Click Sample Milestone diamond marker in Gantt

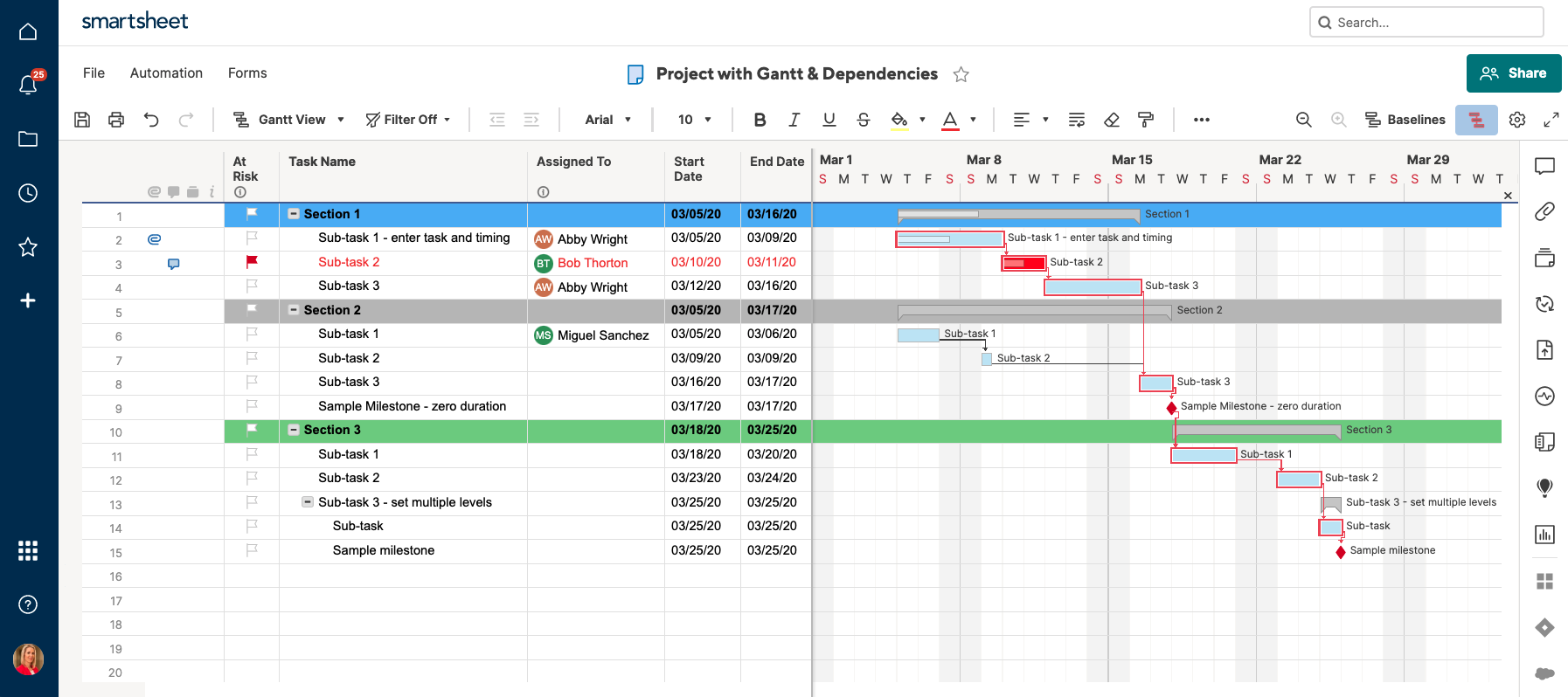(1172, 408)
